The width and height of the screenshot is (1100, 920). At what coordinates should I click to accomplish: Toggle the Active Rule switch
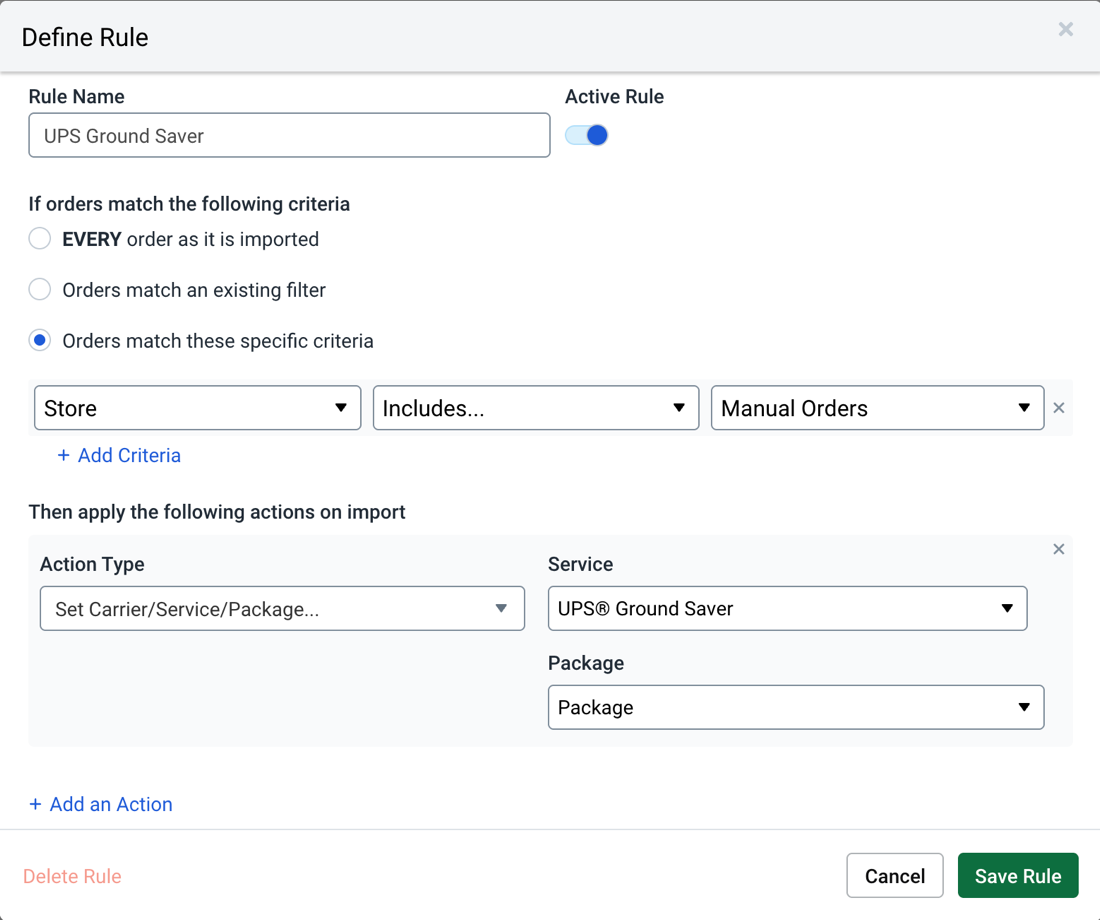586,135
